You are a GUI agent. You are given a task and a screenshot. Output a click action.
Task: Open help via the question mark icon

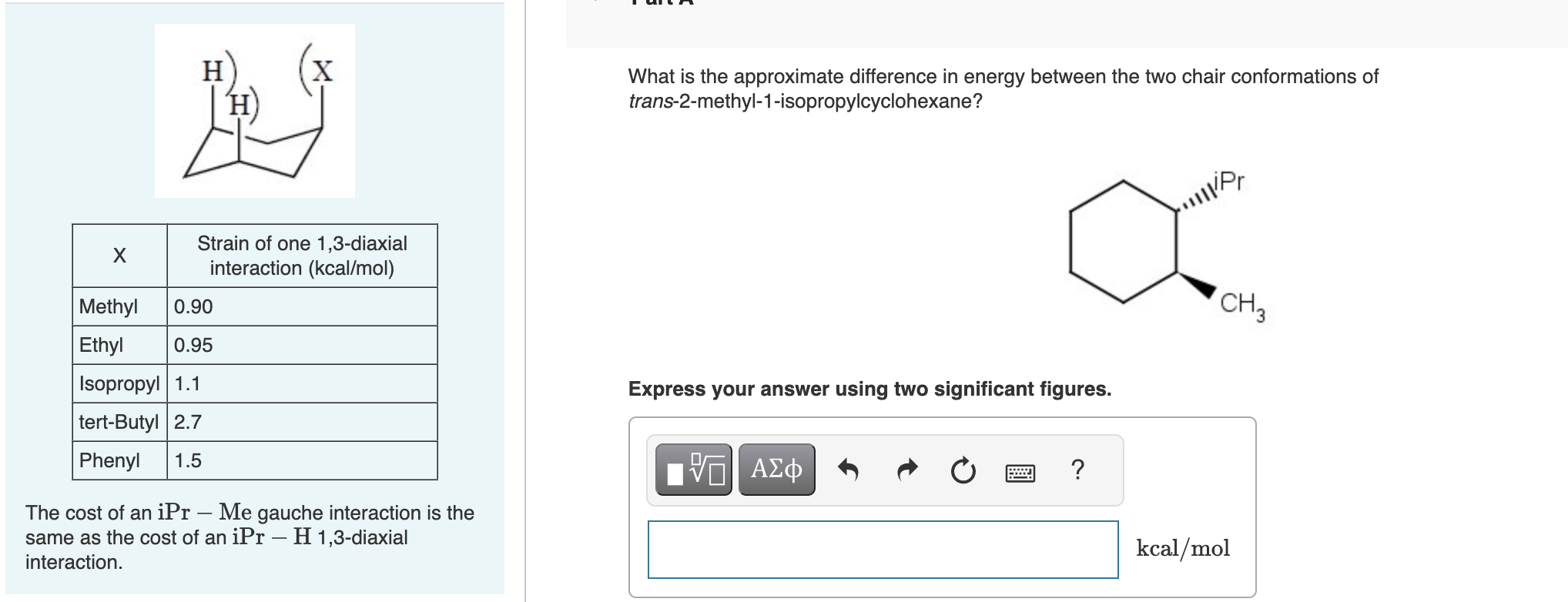click(x=1077, y=470)
